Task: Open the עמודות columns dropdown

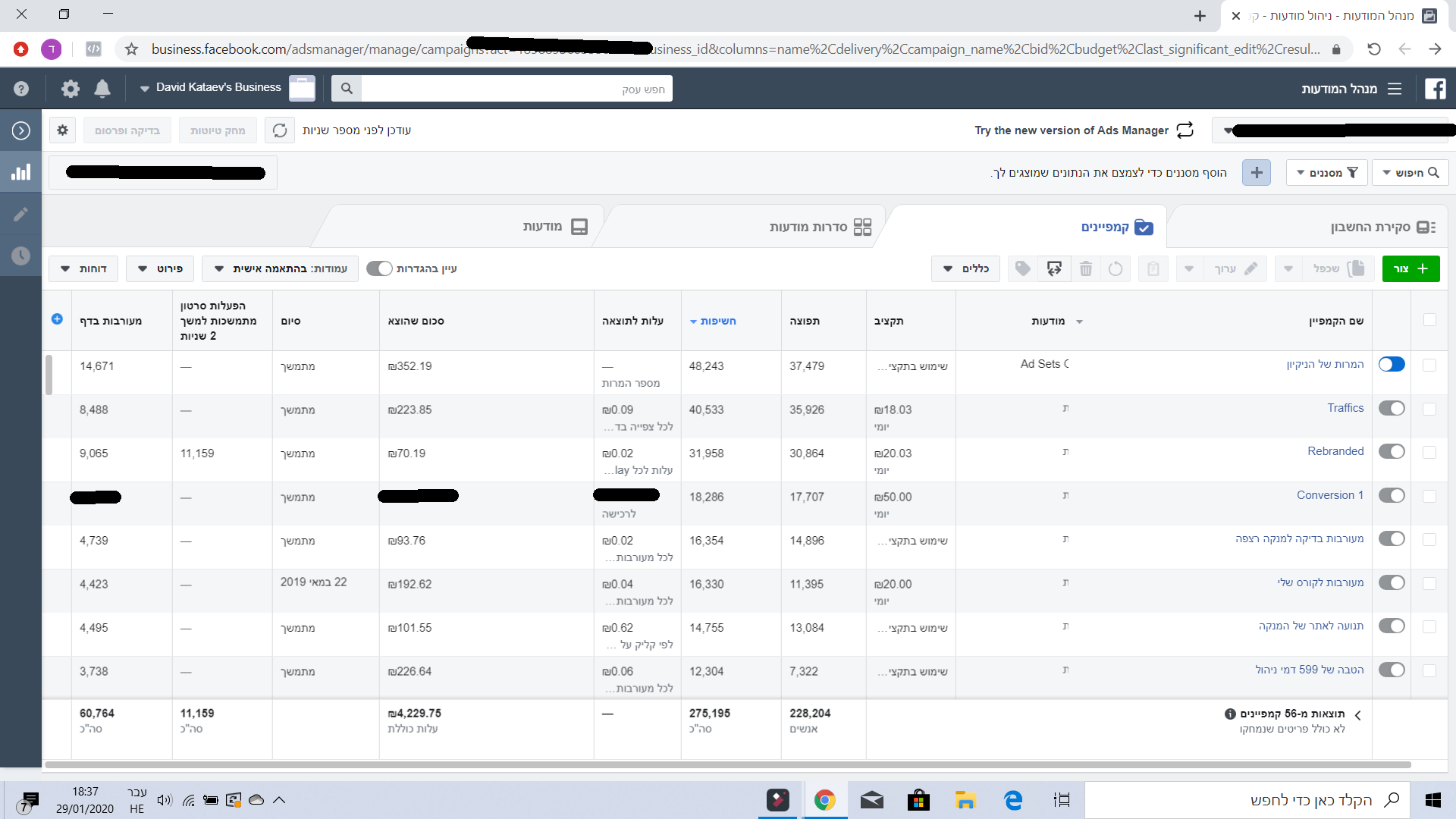Action: pos(281,268)
